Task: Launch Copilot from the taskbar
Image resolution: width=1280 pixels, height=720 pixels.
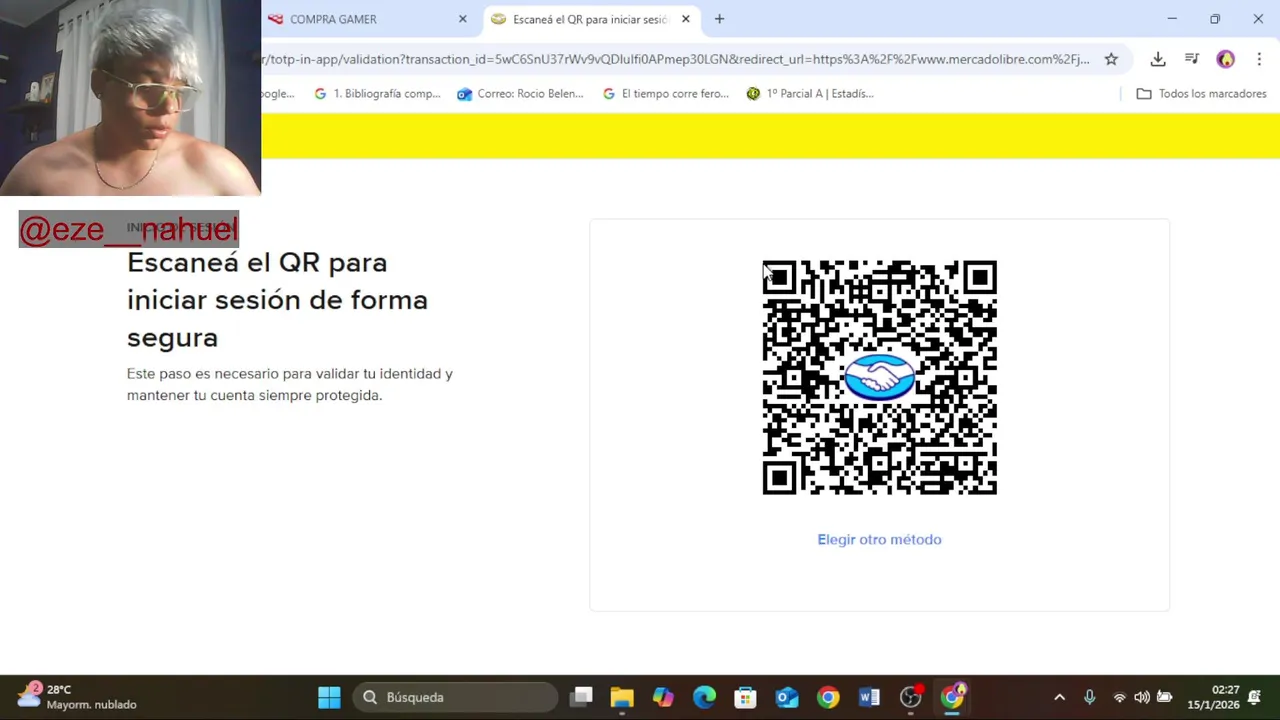Action: [663, 697]
